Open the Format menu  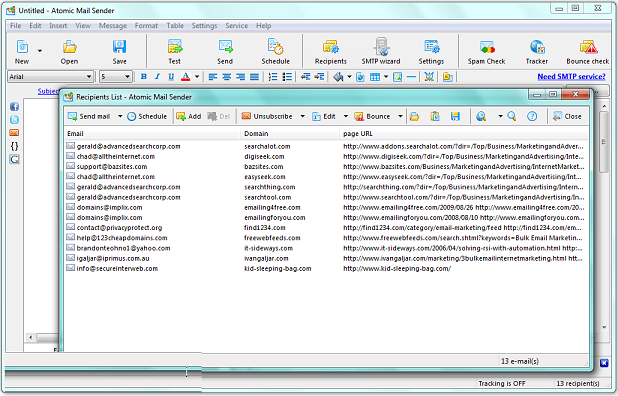point(146,26)
